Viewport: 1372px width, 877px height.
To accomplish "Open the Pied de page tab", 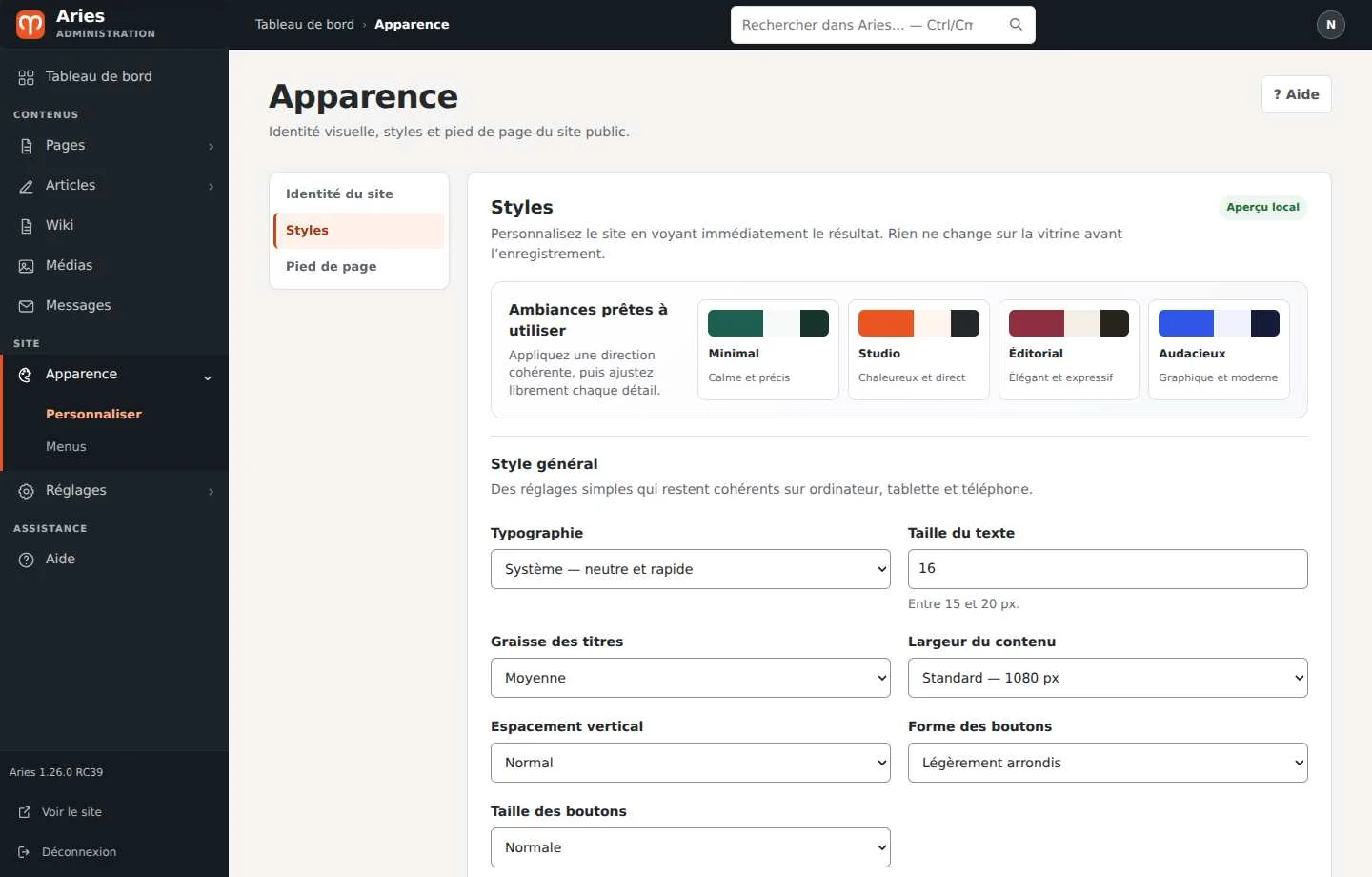I will pos(359,266).
